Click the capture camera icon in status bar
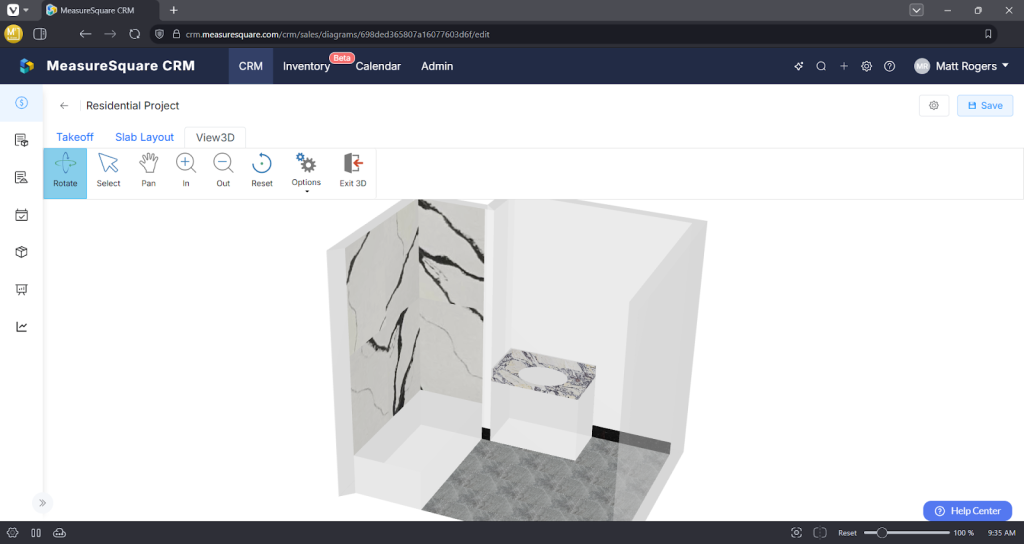The height and width of the screenshot is (544, 1024). (796, 533)
